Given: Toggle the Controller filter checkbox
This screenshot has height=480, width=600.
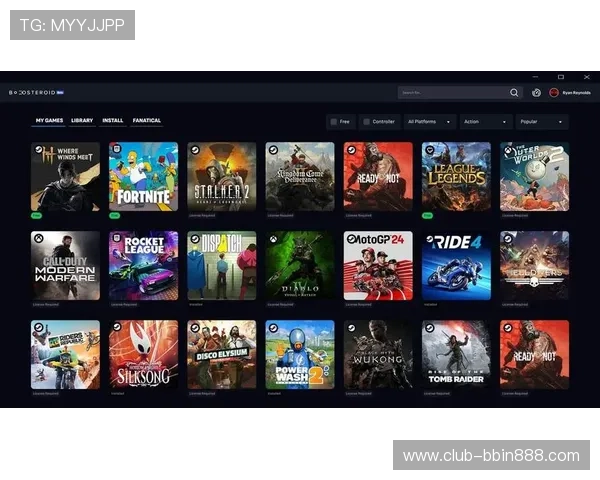Looking at the screenshot, I should click(366, 121).
